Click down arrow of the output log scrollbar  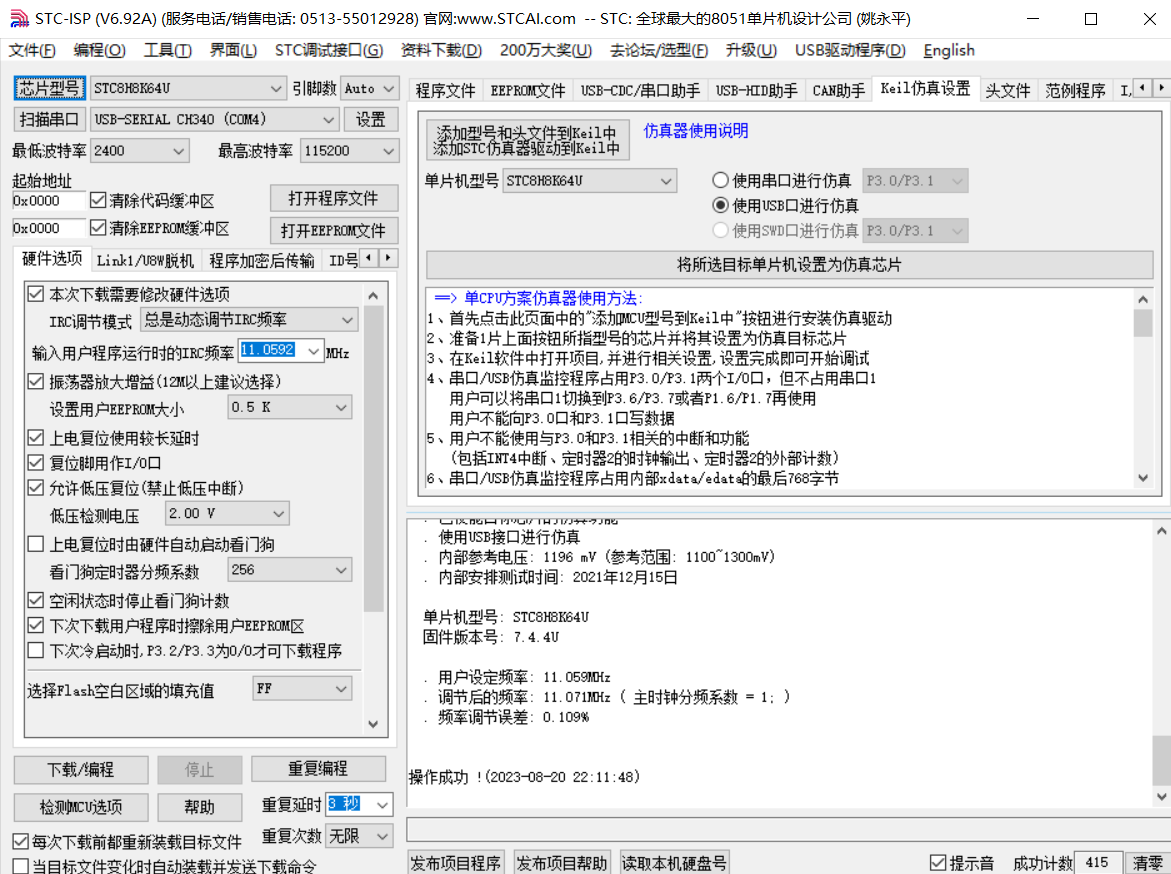(1161, 796)
